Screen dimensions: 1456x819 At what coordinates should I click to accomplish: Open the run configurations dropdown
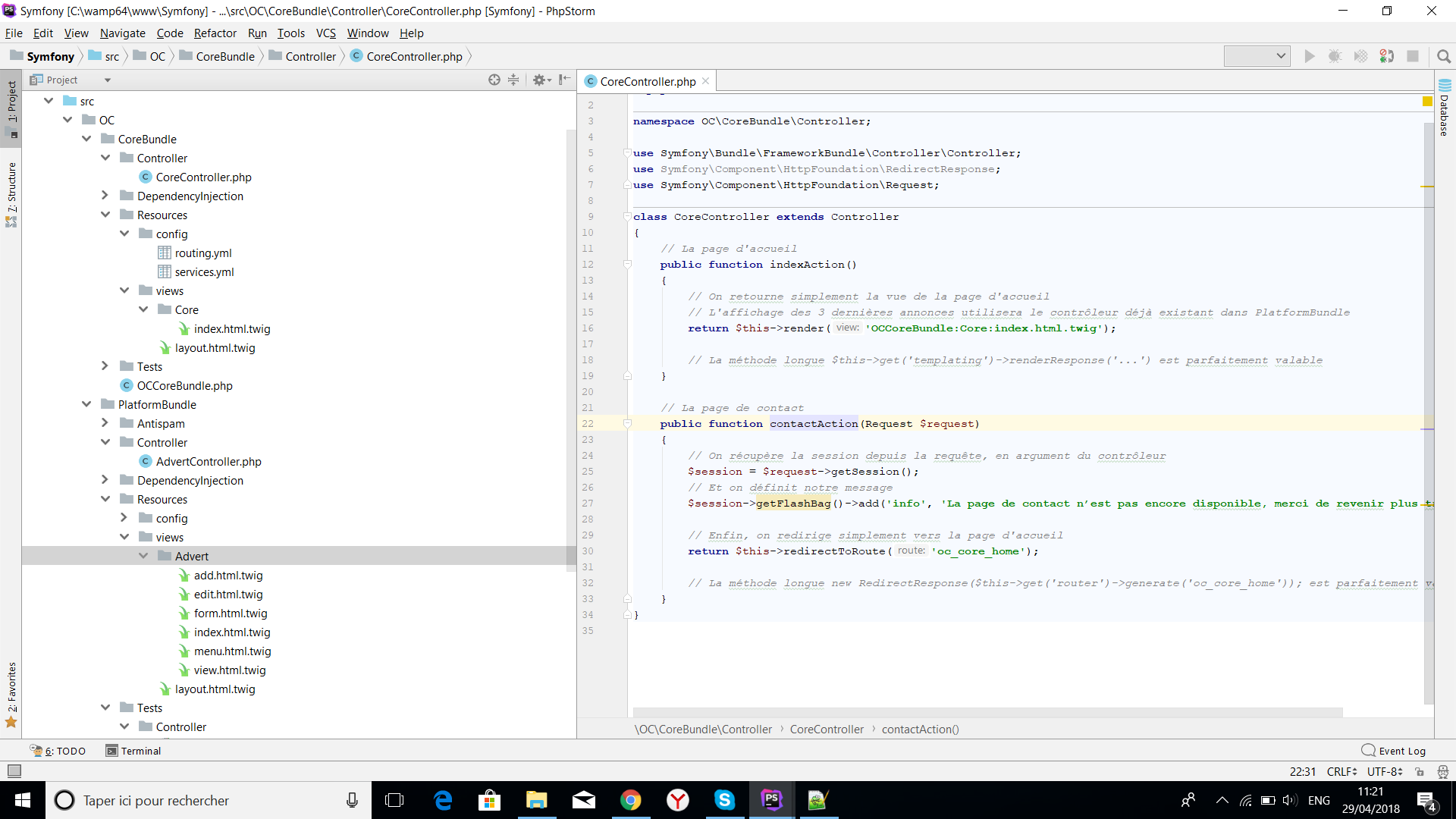tap(1257, 55)
